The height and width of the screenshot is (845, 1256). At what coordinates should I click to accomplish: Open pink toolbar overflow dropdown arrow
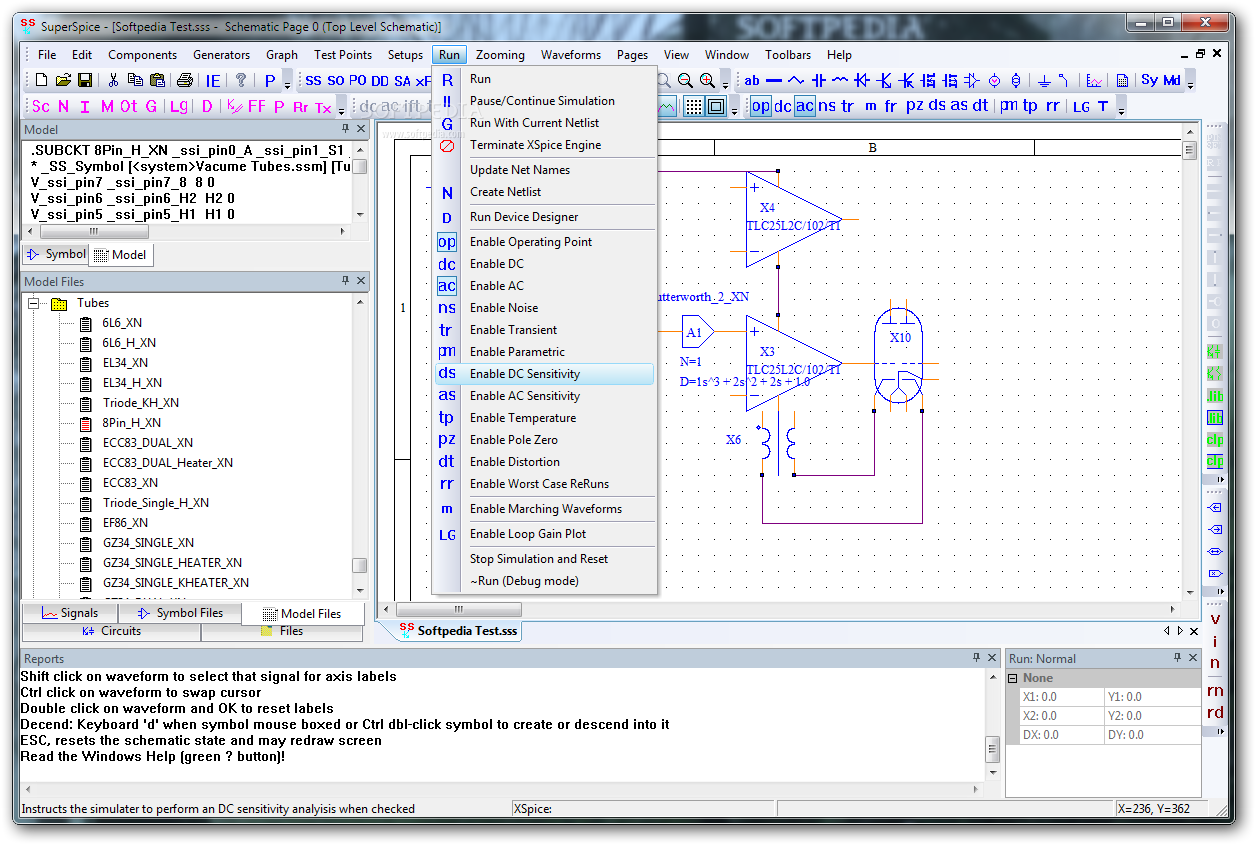(341, 108)
